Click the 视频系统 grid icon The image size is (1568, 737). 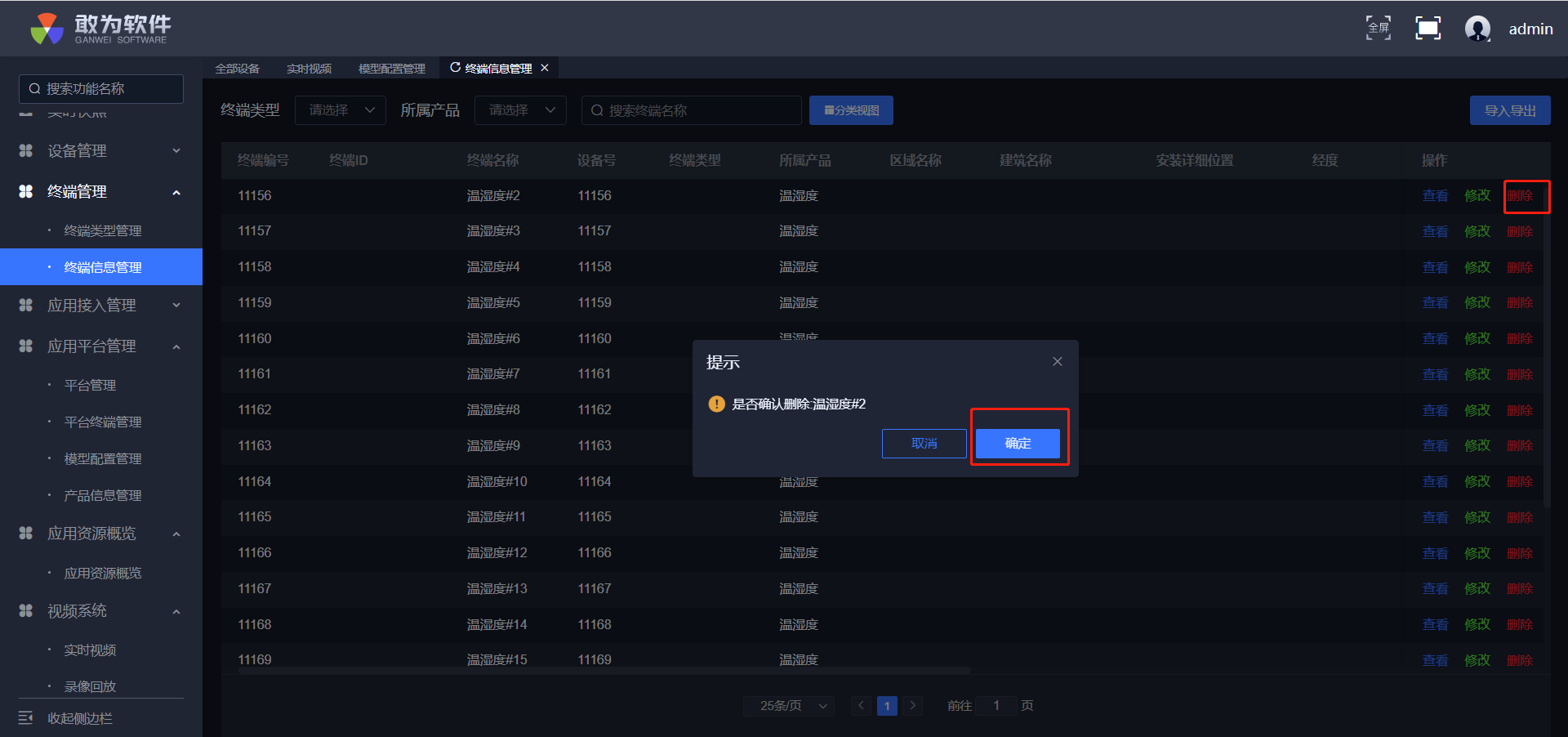pyautogui.click(x=26, y=610)
